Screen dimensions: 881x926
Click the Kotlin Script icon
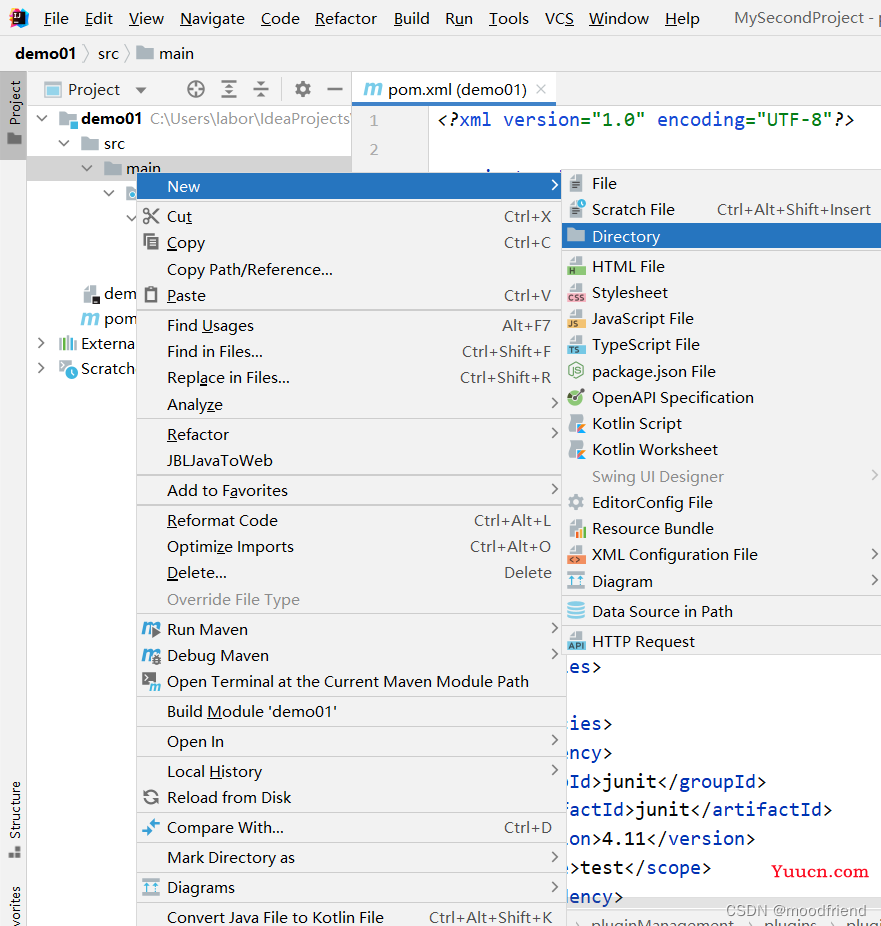click(576, 423)
